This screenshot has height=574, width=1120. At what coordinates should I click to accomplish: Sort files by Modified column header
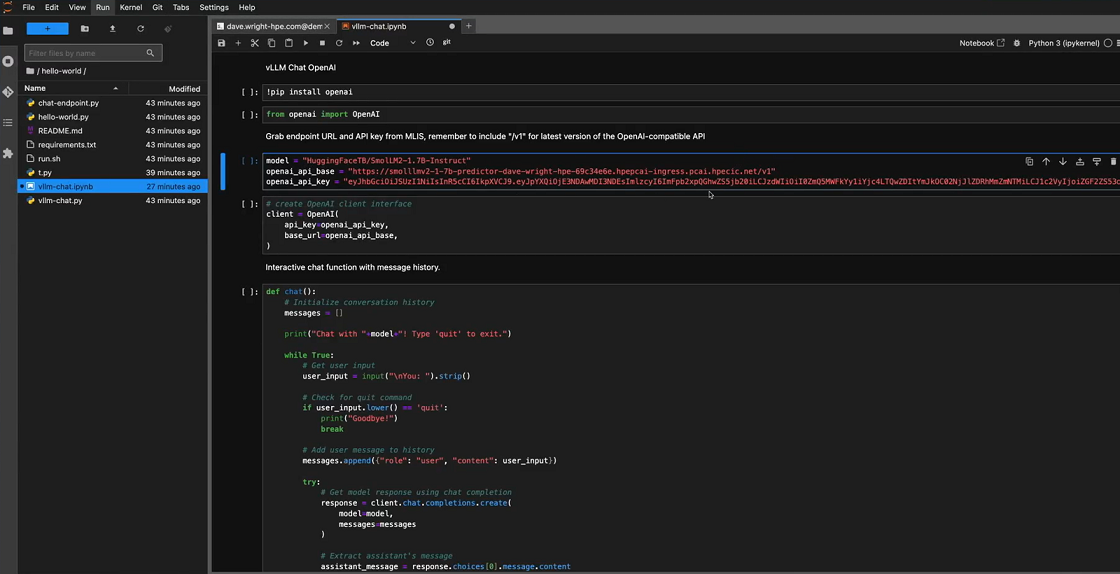[x=169, y=89]
